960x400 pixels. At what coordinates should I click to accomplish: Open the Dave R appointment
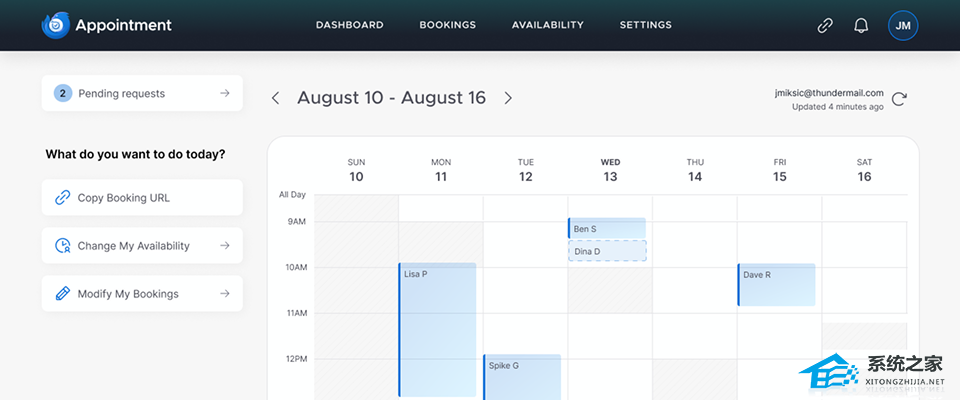tap(777, 284)
